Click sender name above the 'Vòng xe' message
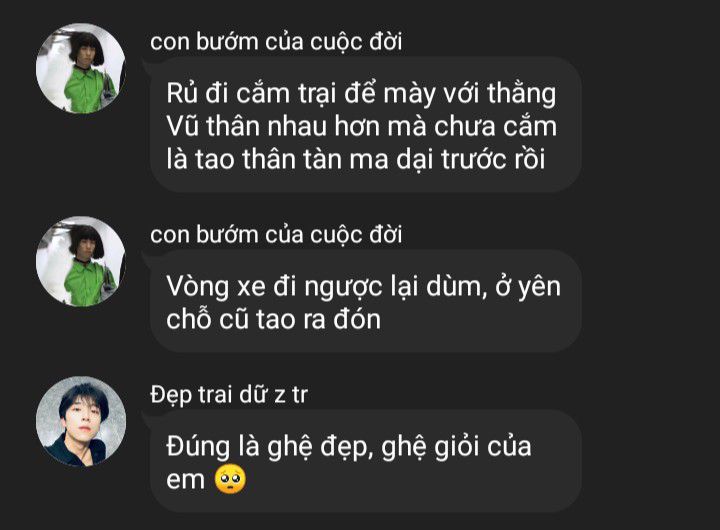720x530 pixels. tap(276, 235)
